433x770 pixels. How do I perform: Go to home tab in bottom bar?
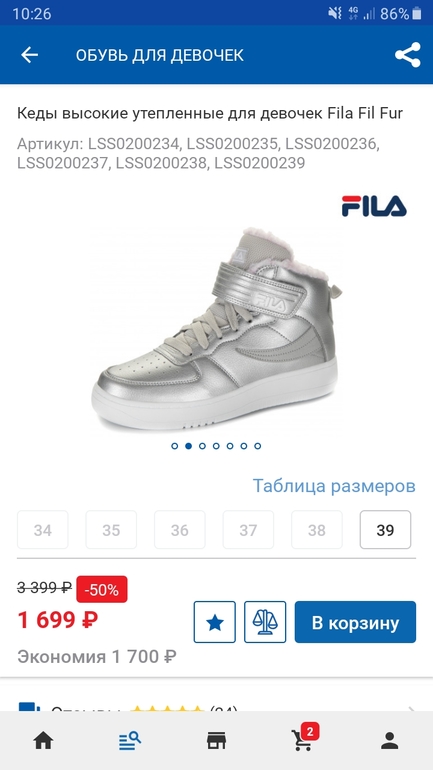[43, 741]
